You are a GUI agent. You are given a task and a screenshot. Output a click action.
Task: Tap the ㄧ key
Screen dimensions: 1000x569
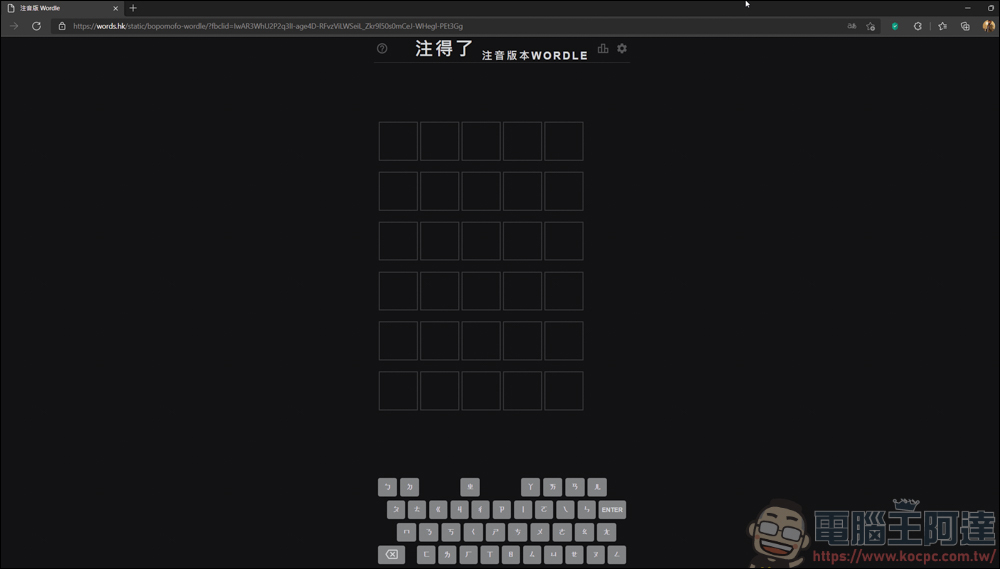[523, 510]
